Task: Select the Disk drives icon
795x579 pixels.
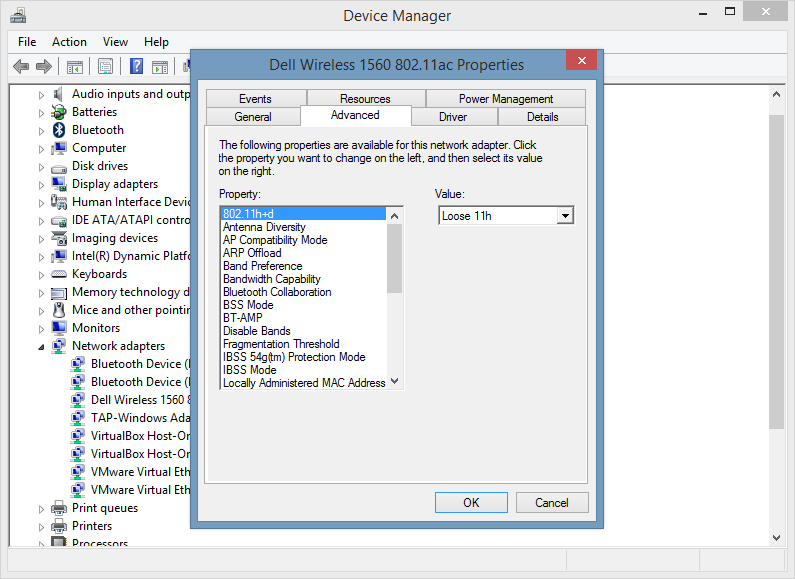Action: click(x=59, y=167)
